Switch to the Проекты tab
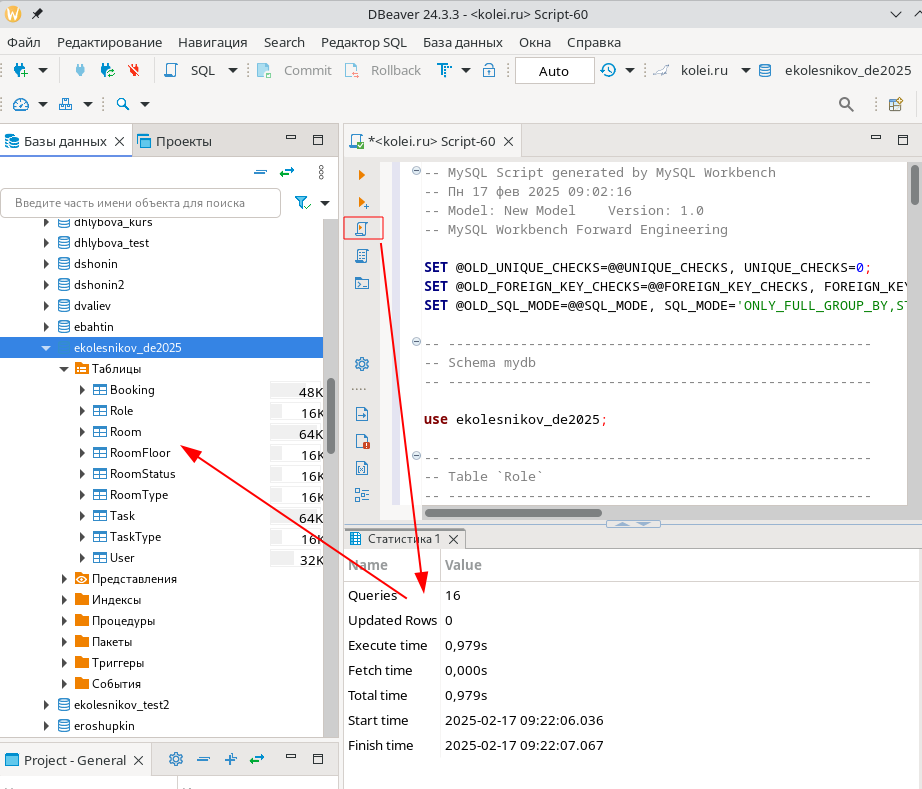Viewport: 922px width, 789px height. click(183, 141)
